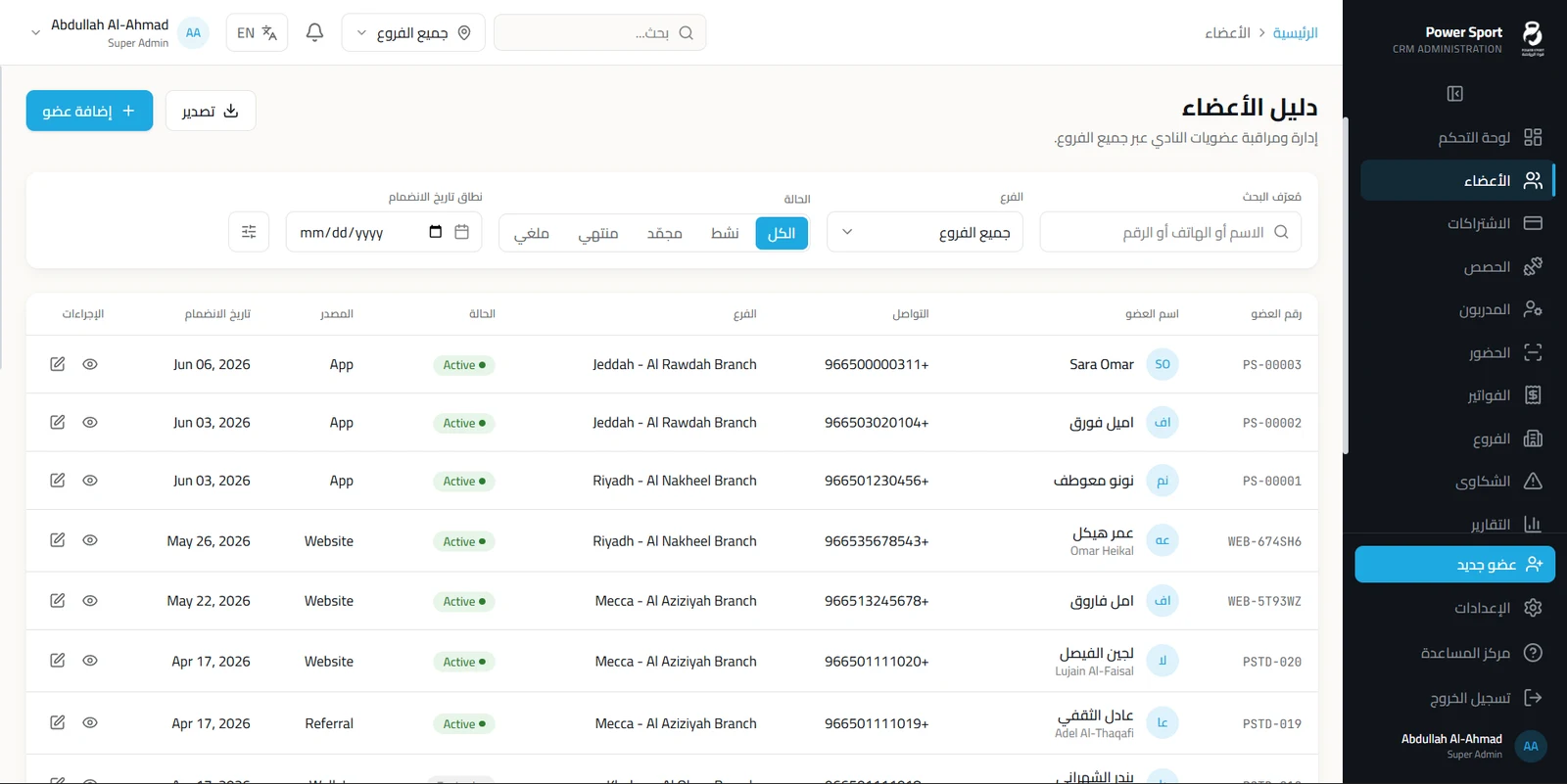Screen dimensions: 1567x784
Task: Open the branch filter dropdown
Action: [x=925, y=232]
